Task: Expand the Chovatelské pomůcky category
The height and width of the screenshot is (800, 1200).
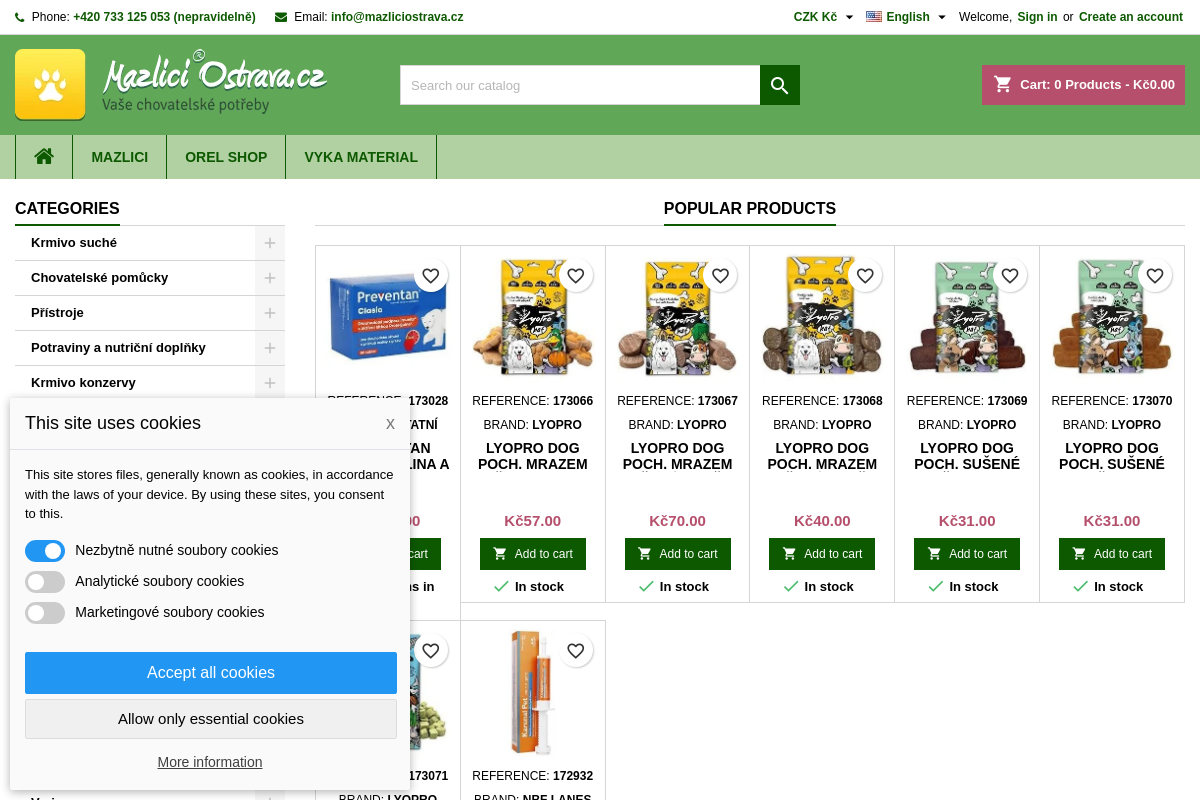Action: (x=270, y=278)
